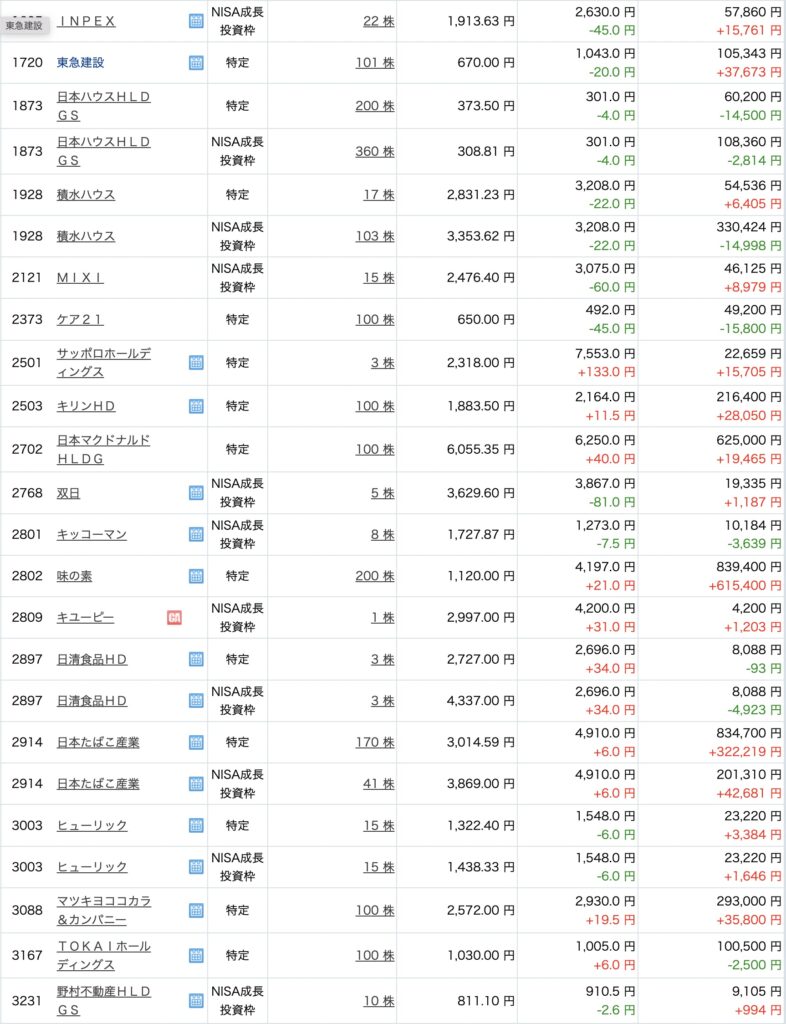Open the MIXI stock name link
786x1024 pixels.
point(80,277)
